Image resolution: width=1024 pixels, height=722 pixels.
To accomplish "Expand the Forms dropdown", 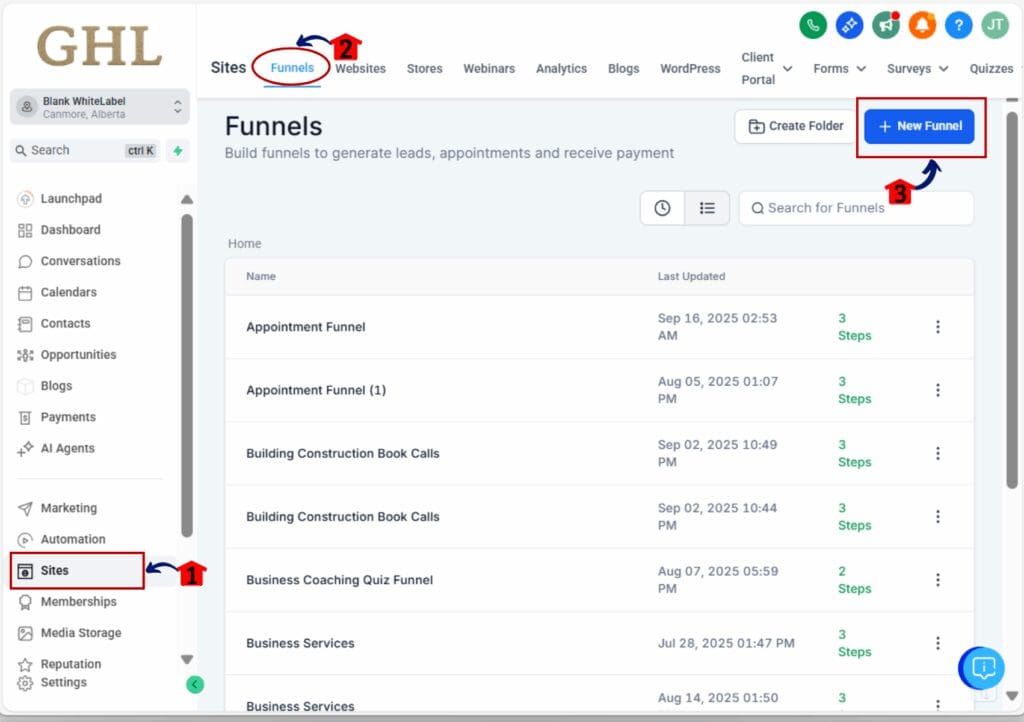I will [839, 68].
